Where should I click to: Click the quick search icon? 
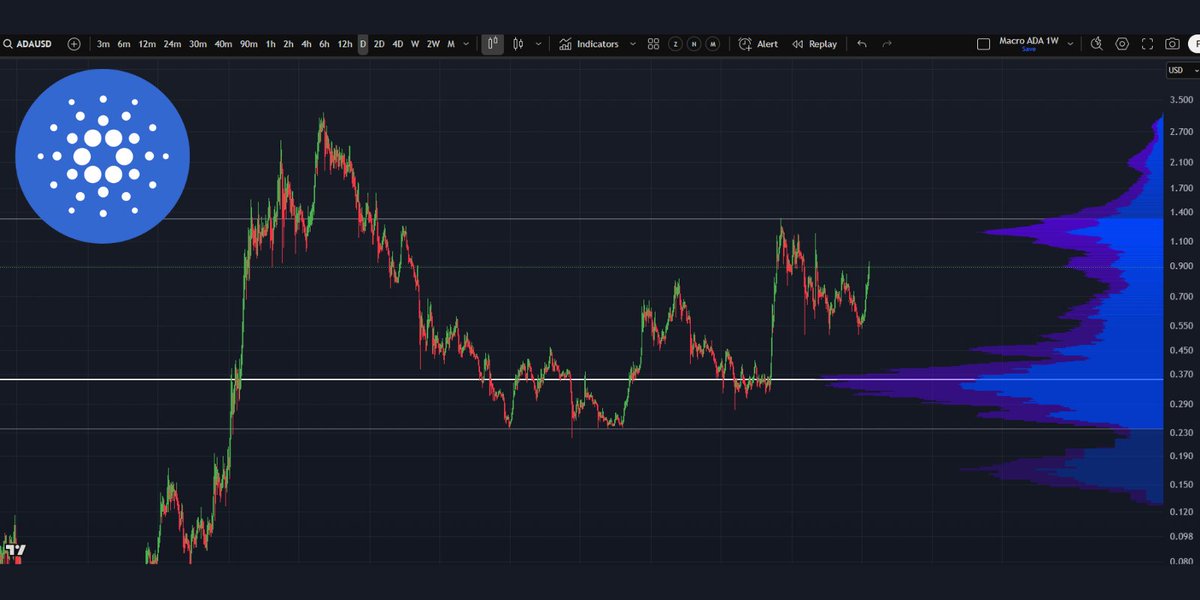coord(1097,44)
